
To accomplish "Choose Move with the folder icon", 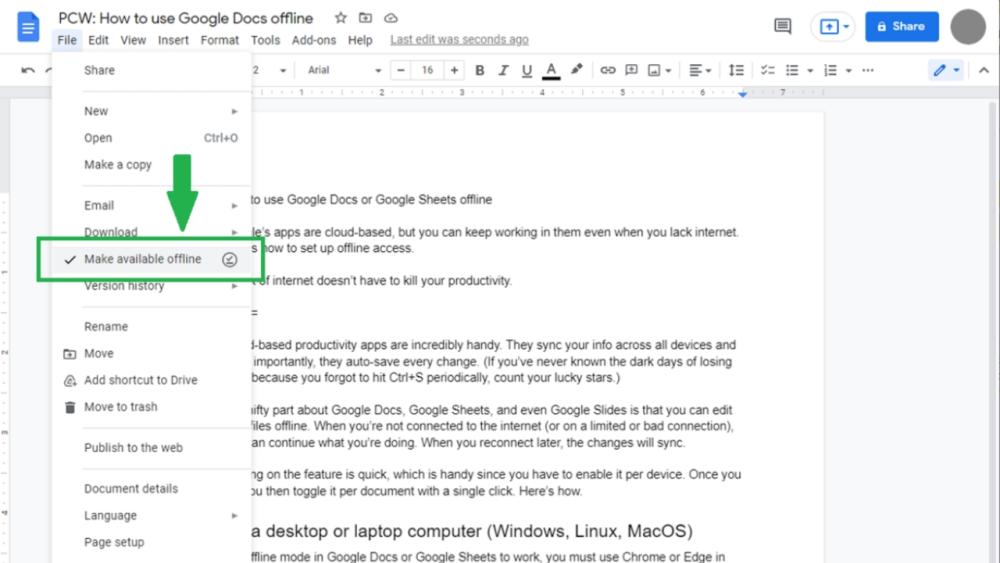I will [x=152, y=353].
